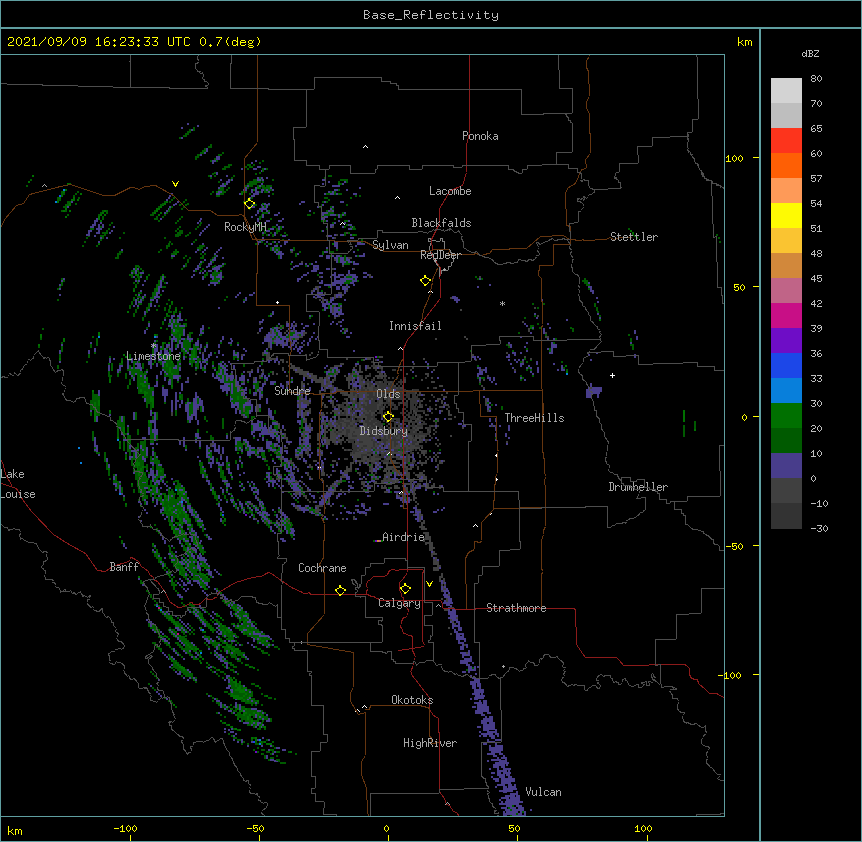Click the pink 42–45 dBZ legend swatch
Viewport: 862px width, 842px height.
point(786,290)
